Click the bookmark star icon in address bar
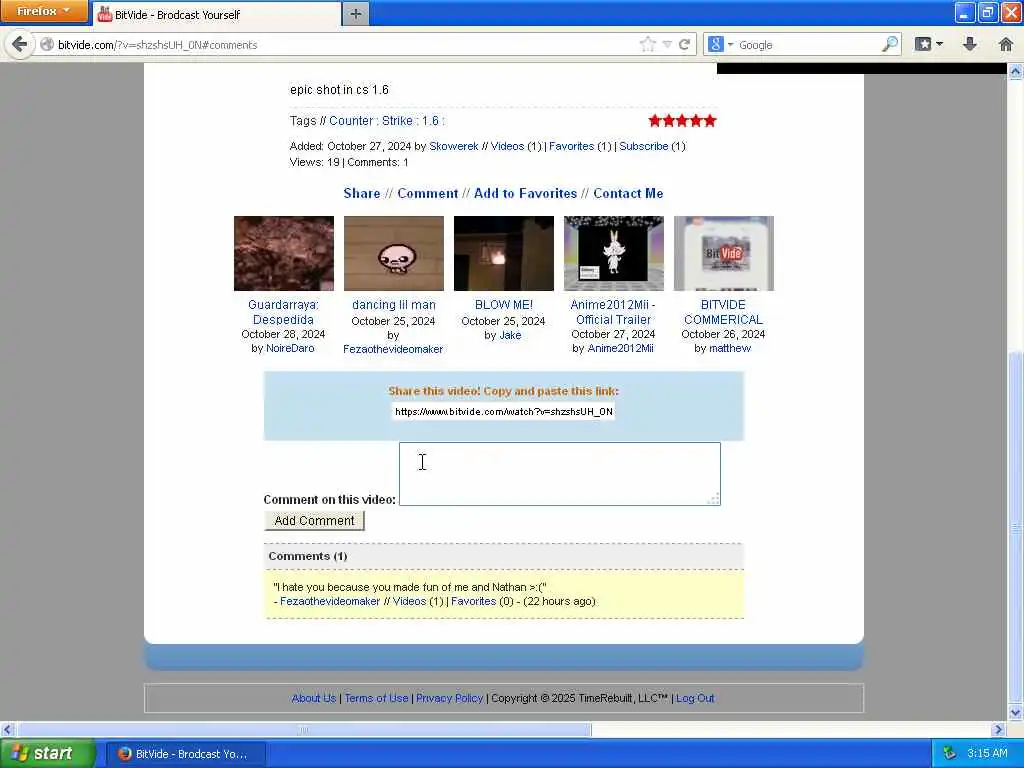The width and height of the screenshot is (1024, 768). coord(647,44)
